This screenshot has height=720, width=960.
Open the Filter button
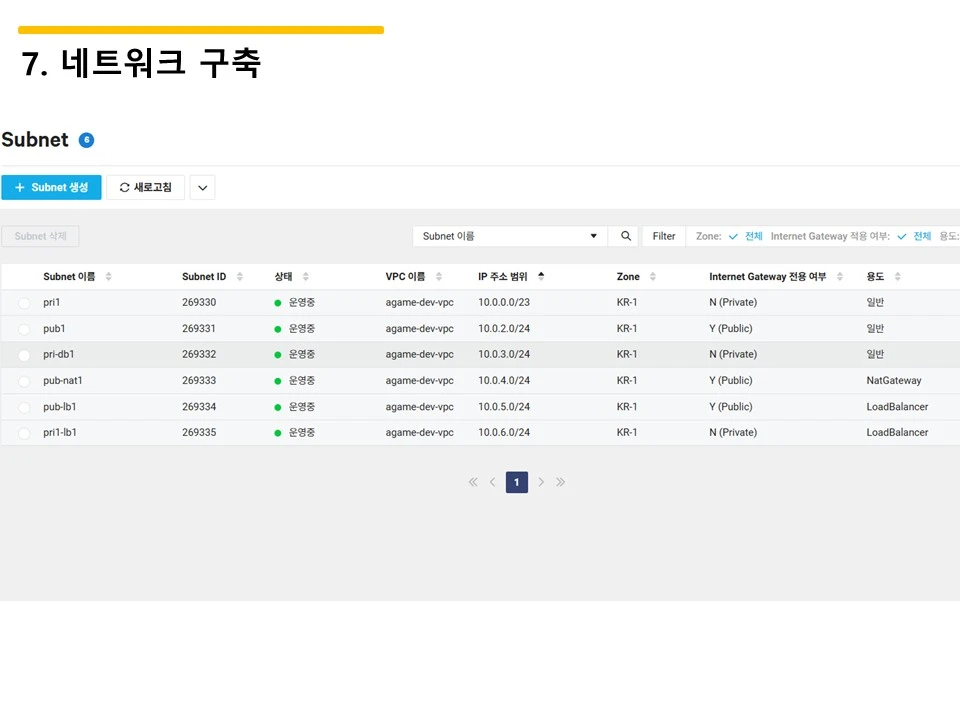point(664,236)
